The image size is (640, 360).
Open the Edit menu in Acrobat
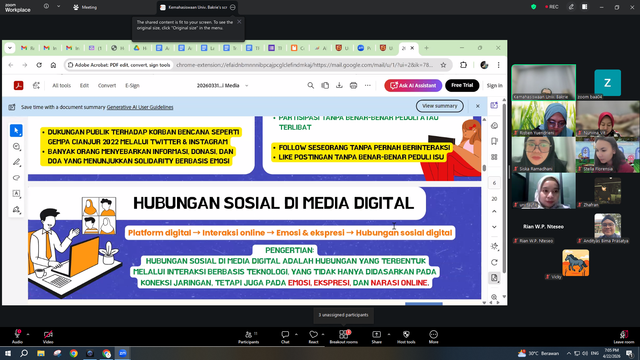84,86
